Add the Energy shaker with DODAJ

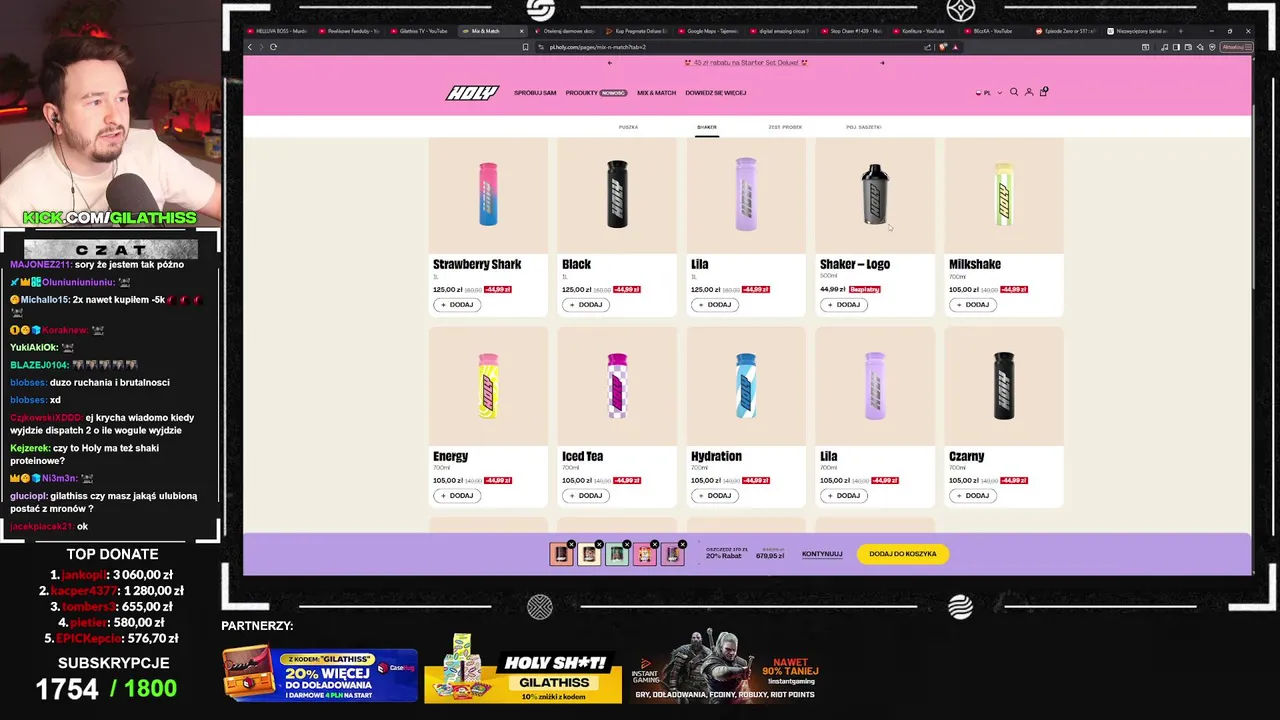point(457,496)
